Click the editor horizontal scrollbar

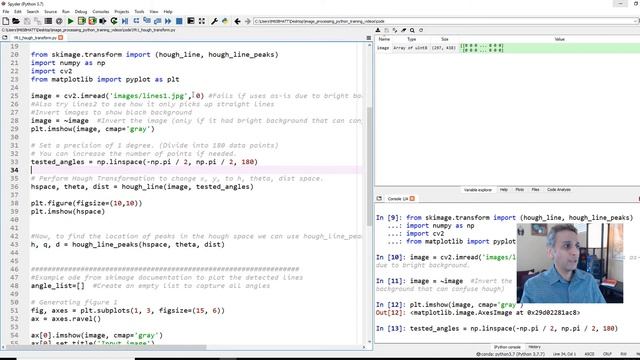pyautogui.click(x=105, y=347)
